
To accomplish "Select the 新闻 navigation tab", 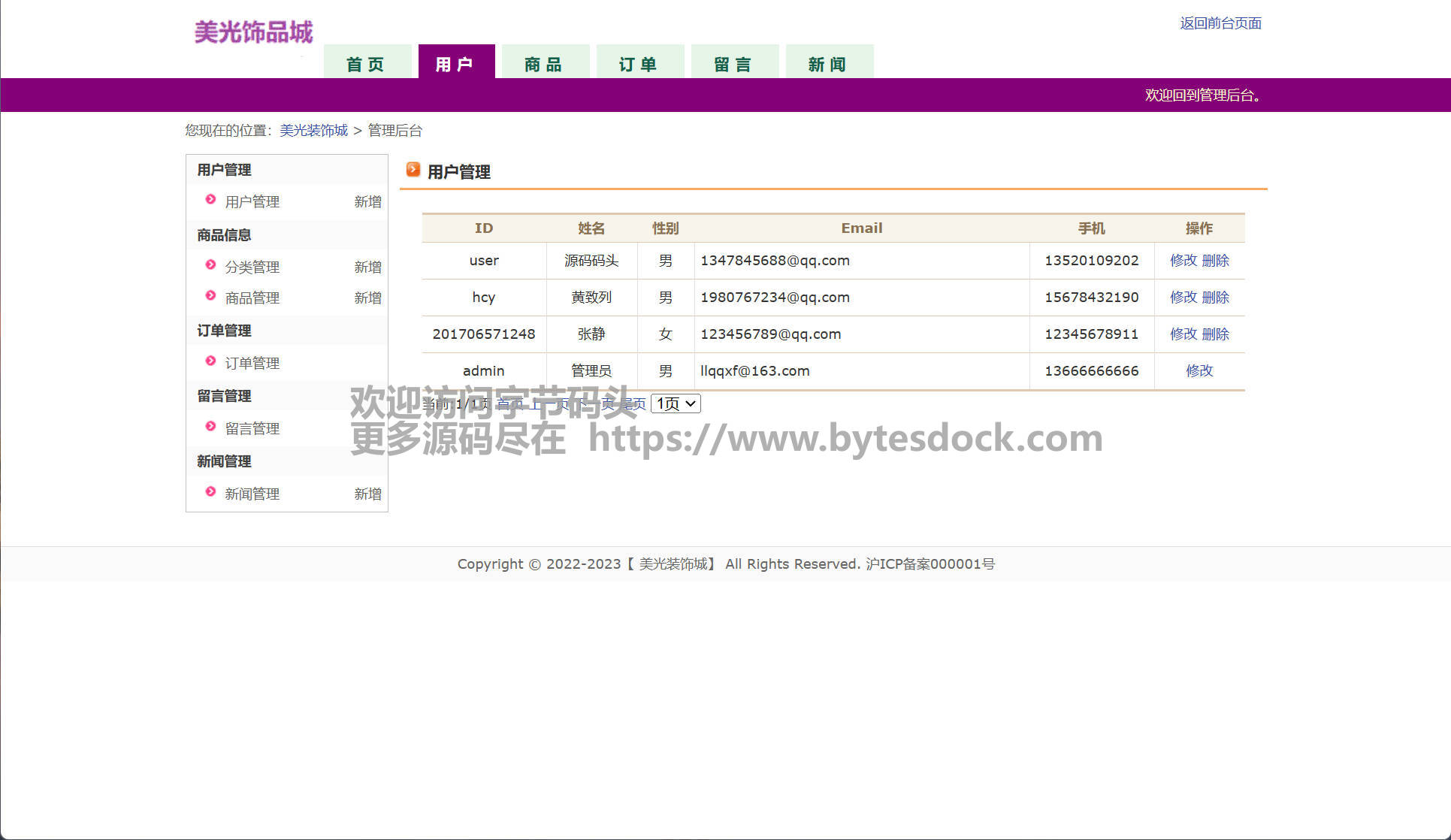I will 828,64.
